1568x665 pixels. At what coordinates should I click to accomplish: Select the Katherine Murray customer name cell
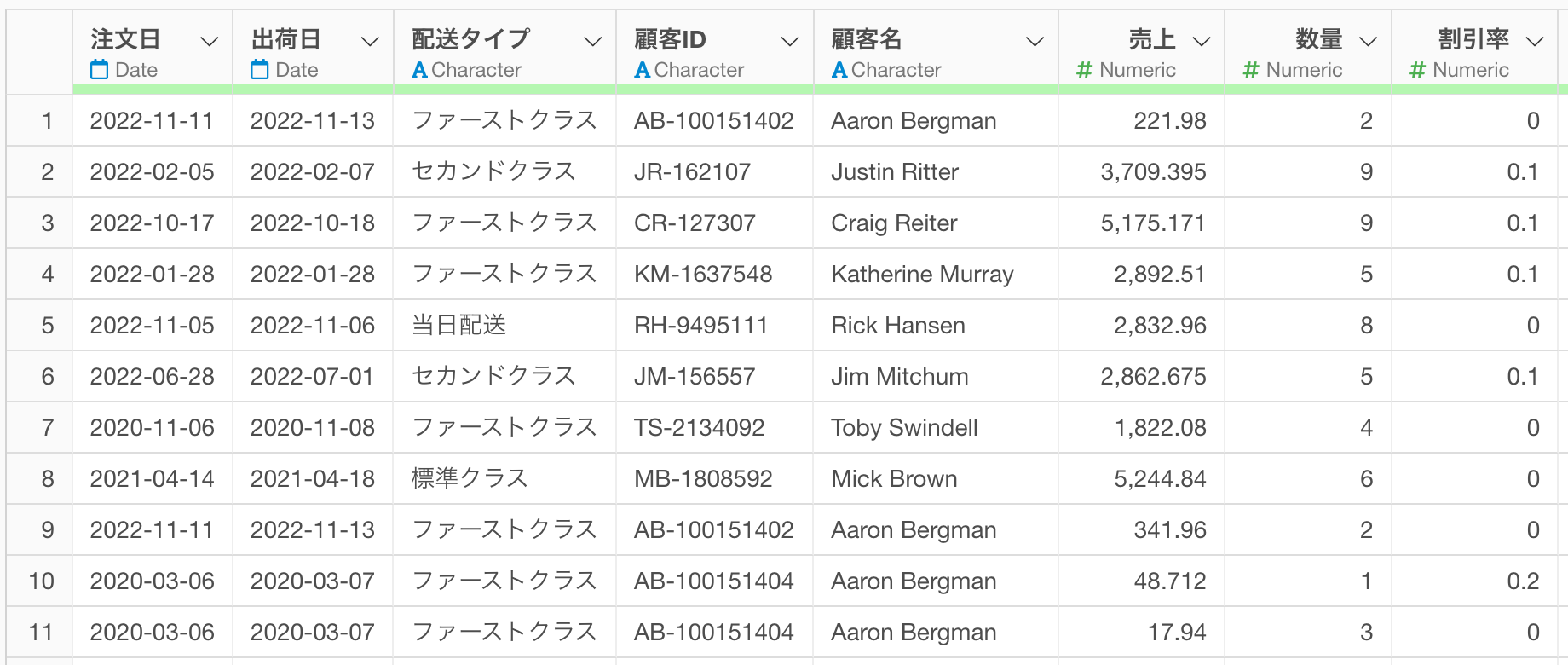coord(936,274)
